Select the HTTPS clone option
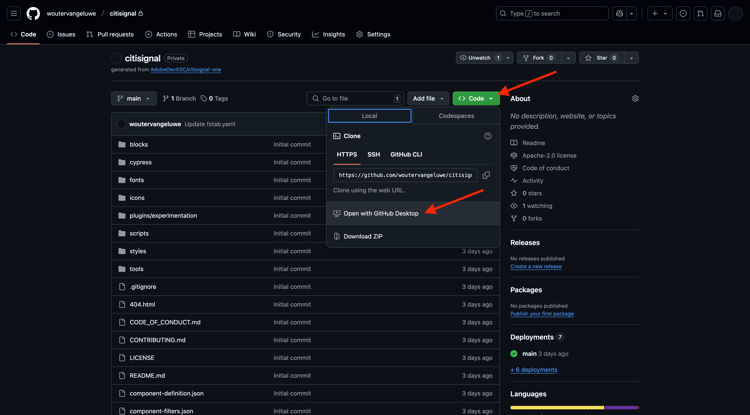This screenshot has height=415, width=750. click(x=347, y=154)
